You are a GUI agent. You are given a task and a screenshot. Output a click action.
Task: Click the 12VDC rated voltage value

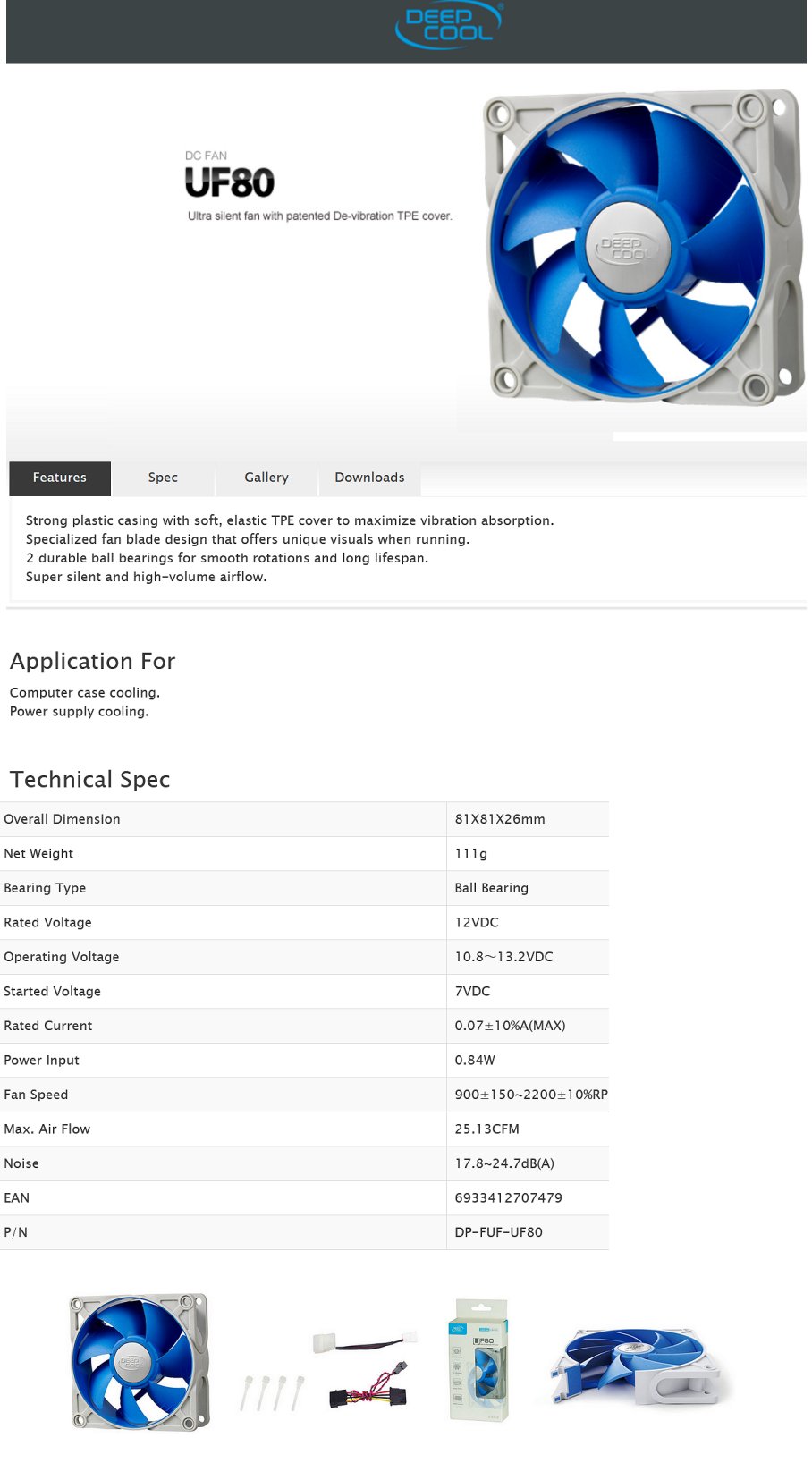click(x=477, y=923)
